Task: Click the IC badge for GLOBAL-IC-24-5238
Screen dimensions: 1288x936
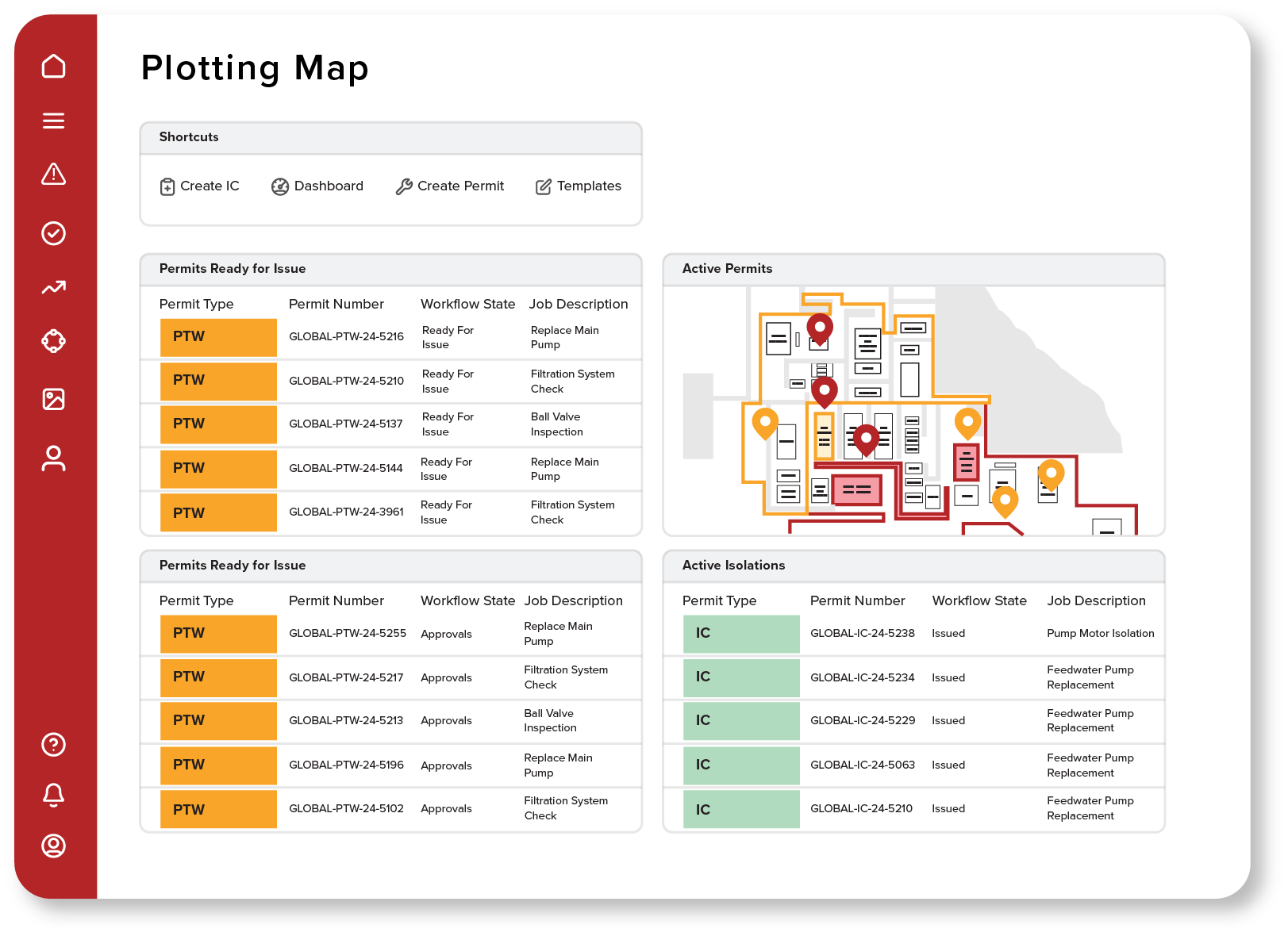Action: tap(741, 634)
